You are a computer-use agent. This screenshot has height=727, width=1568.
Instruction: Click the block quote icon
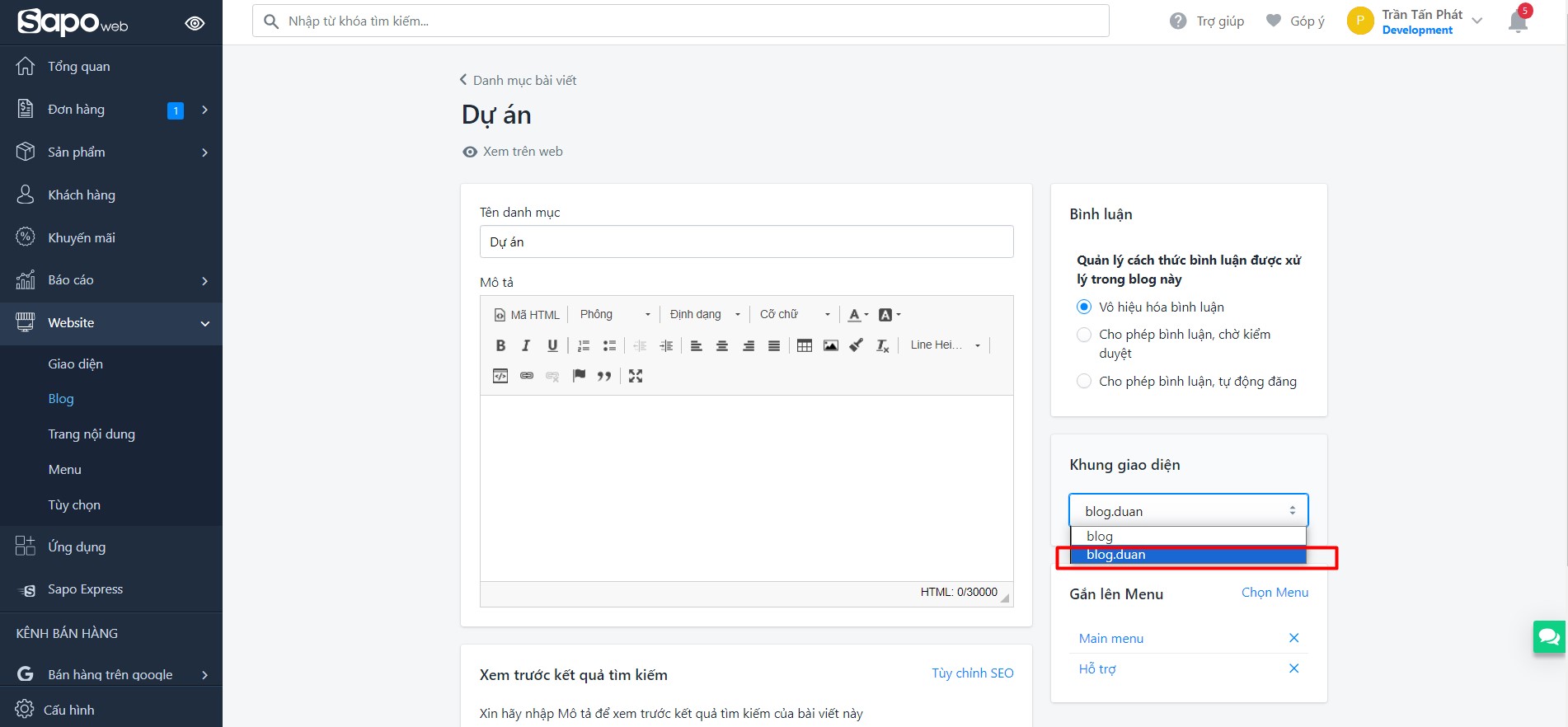click(x=604, y=376)
